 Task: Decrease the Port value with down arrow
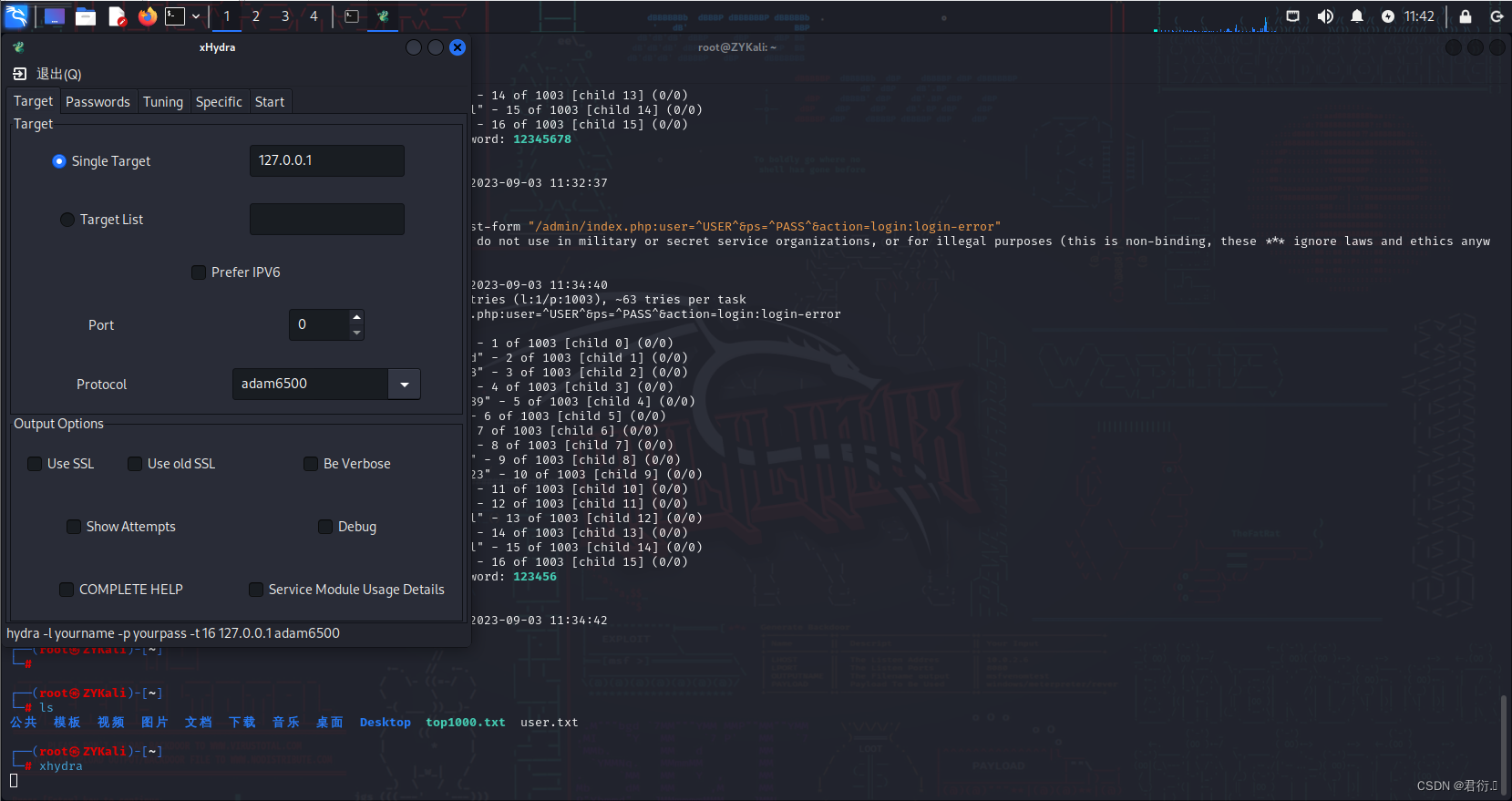356,333
